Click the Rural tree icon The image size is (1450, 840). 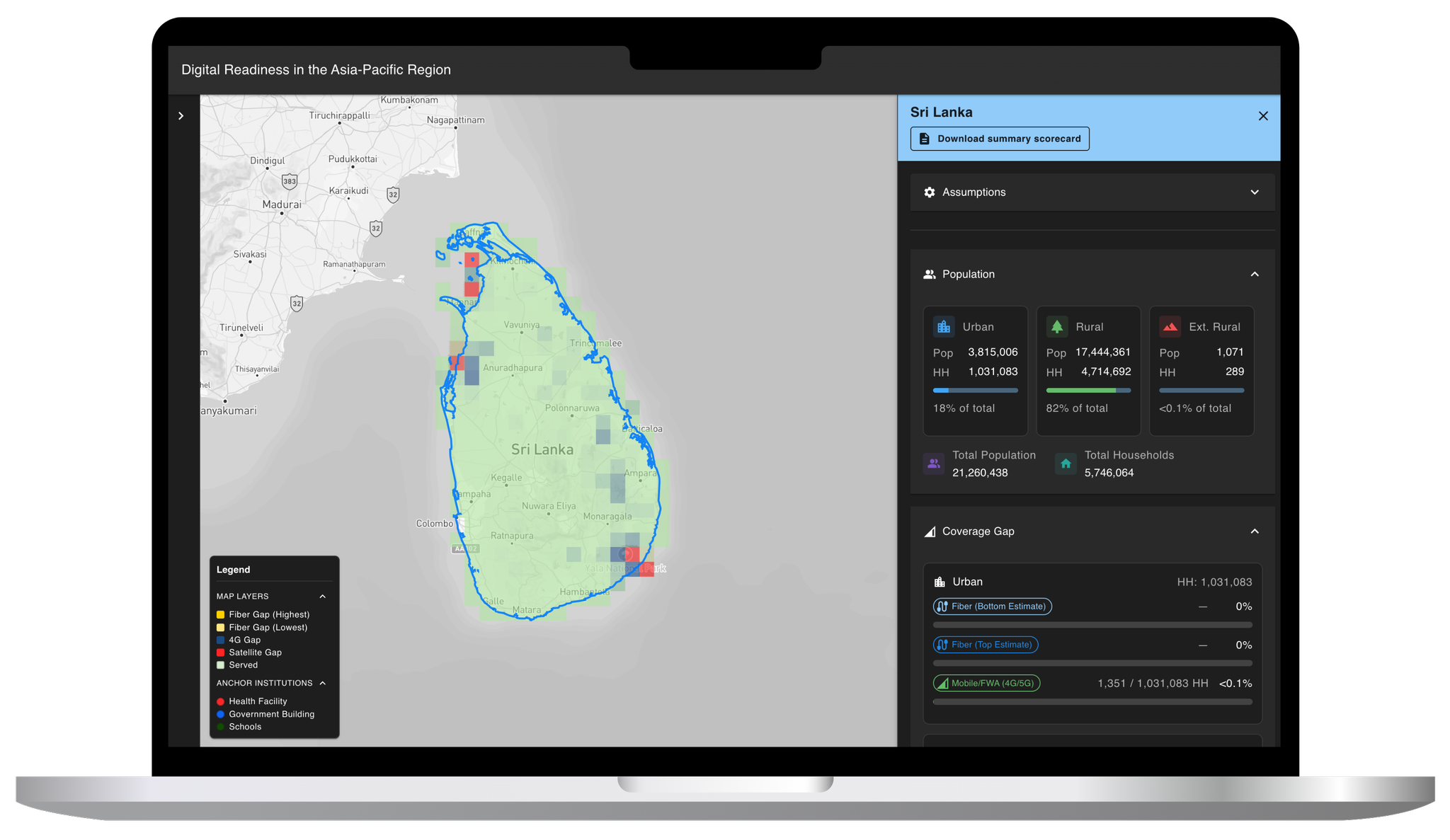pos(1056,326)
